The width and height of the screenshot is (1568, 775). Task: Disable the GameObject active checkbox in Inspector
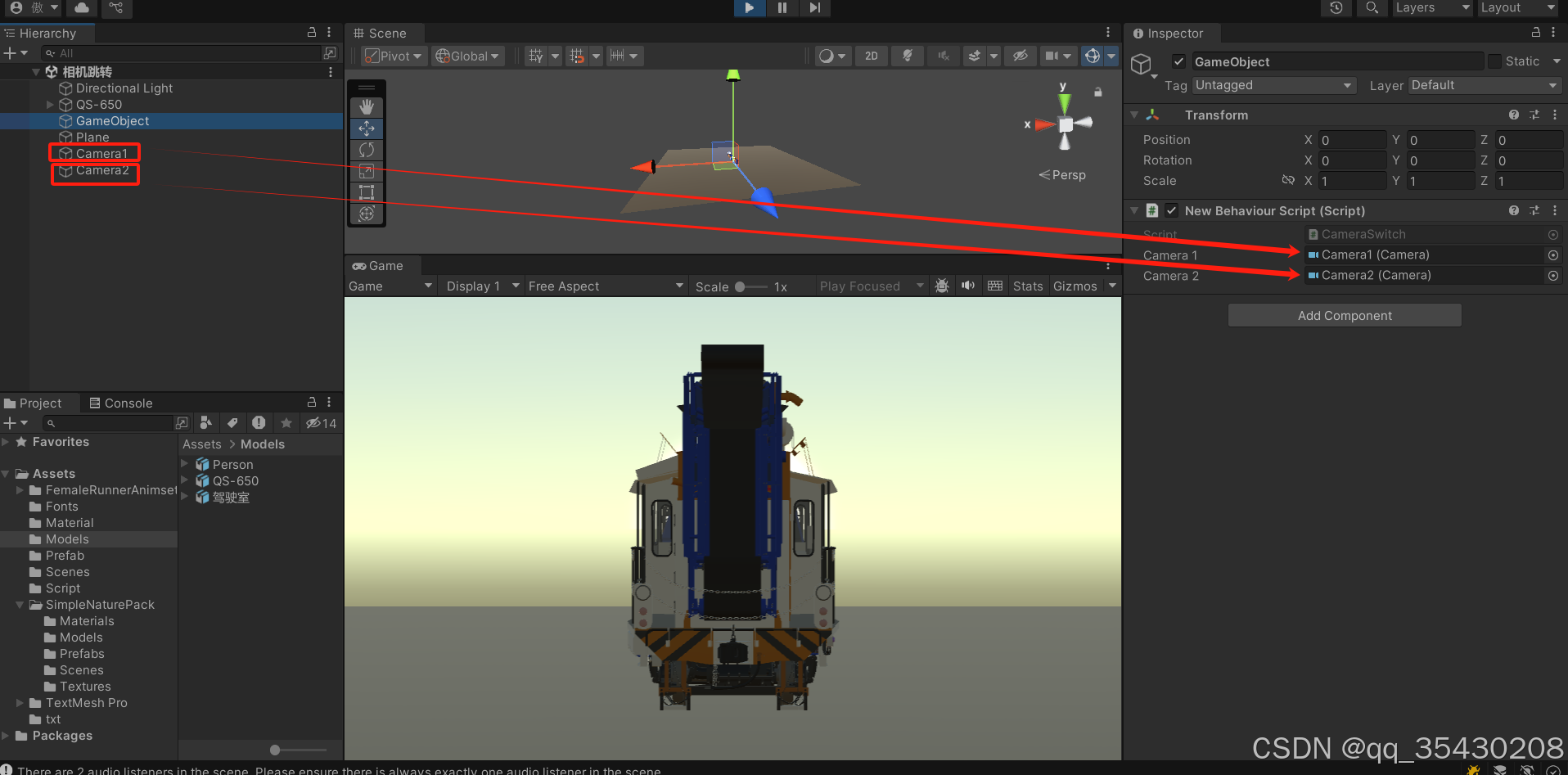click(1178, 61)
